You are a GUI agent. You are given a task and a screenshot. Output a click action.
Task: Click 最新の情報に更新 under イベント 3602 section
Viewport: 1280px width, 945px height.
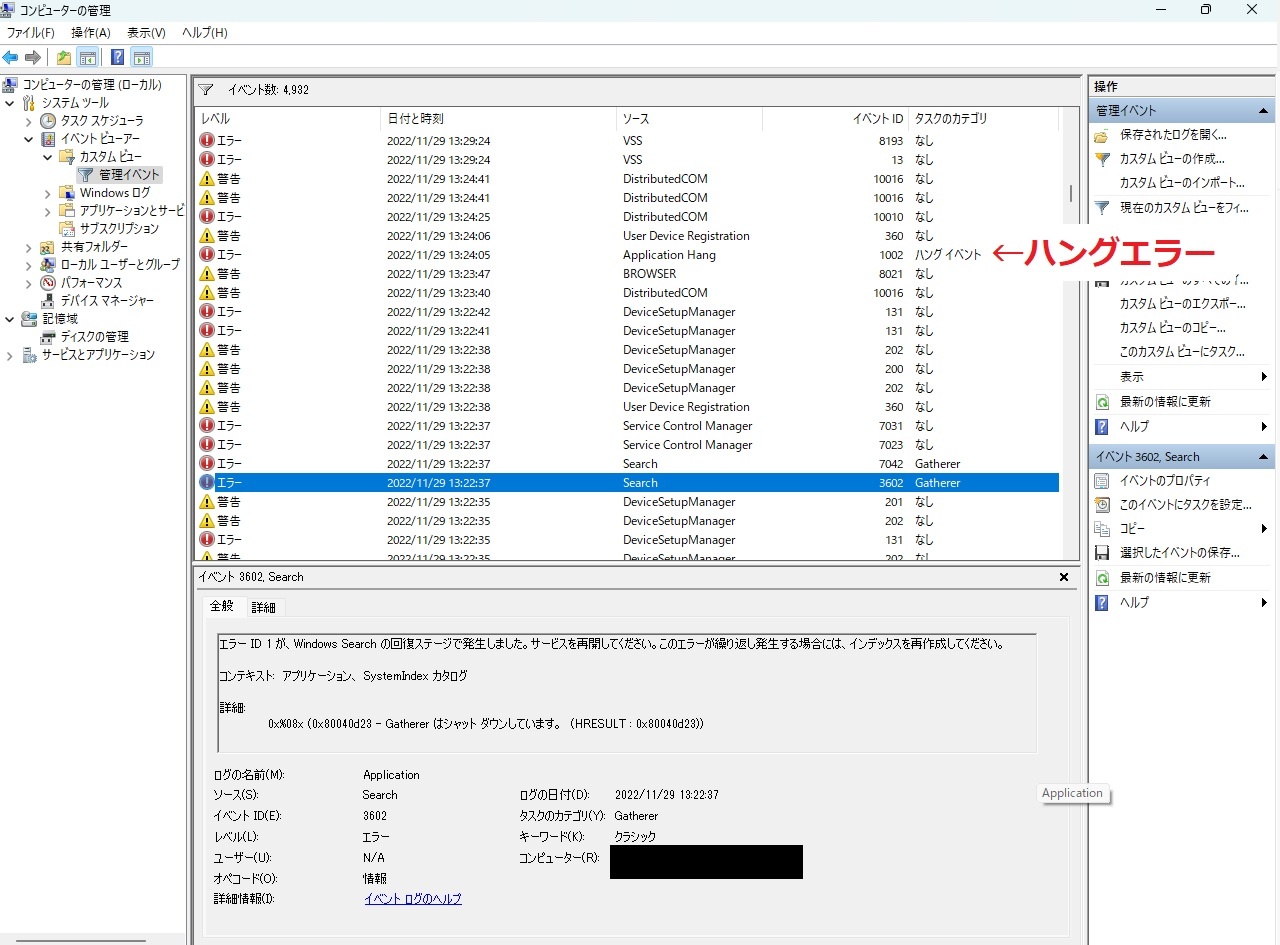coord(1165,578)
